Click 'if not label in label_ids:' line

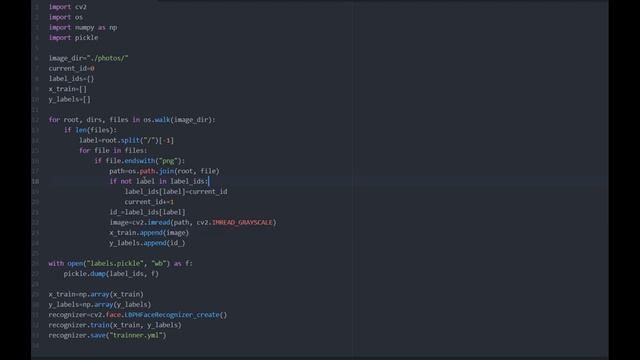159,181
